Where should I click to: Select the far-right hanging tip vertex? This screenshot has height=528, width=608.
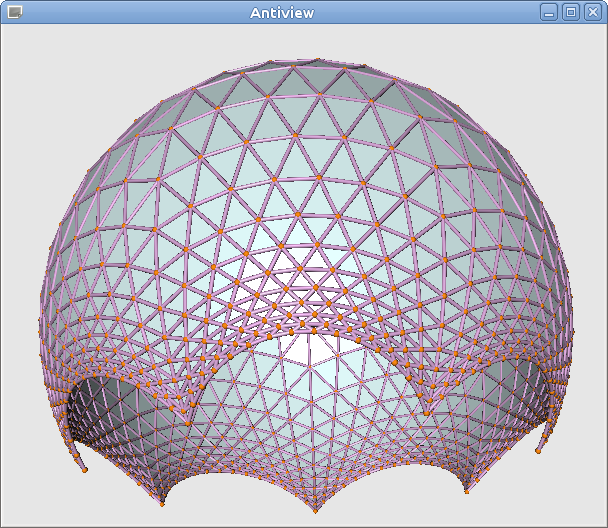538,452
